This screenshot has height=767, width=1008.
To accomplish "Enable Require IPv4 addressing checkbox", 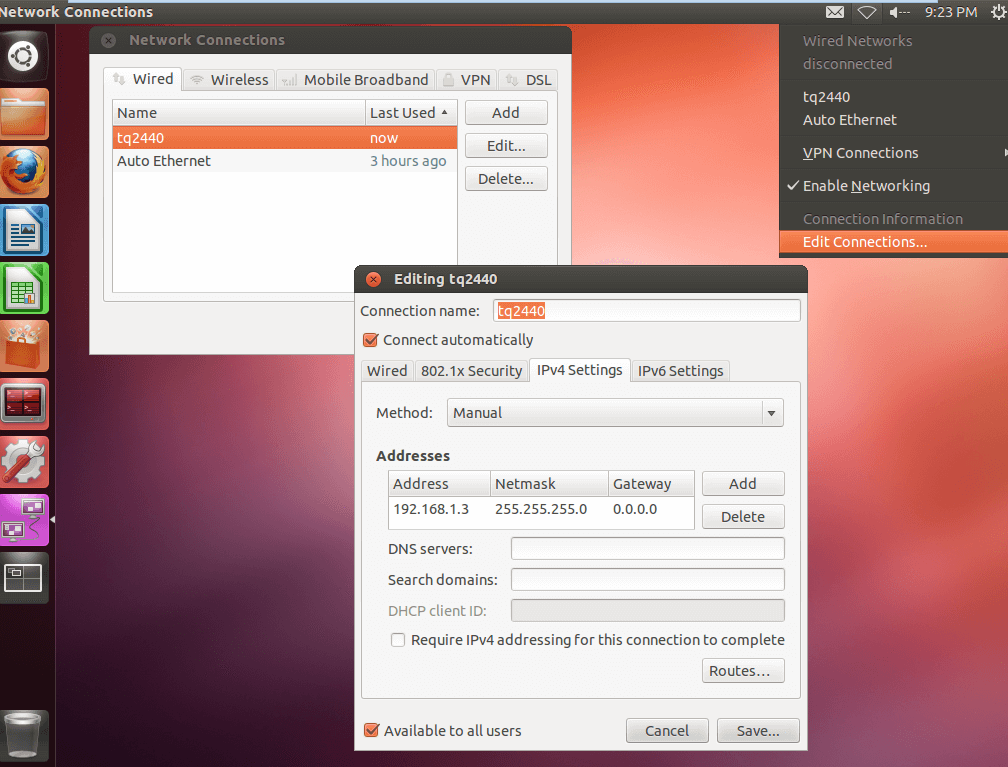I will click(398, 640).
